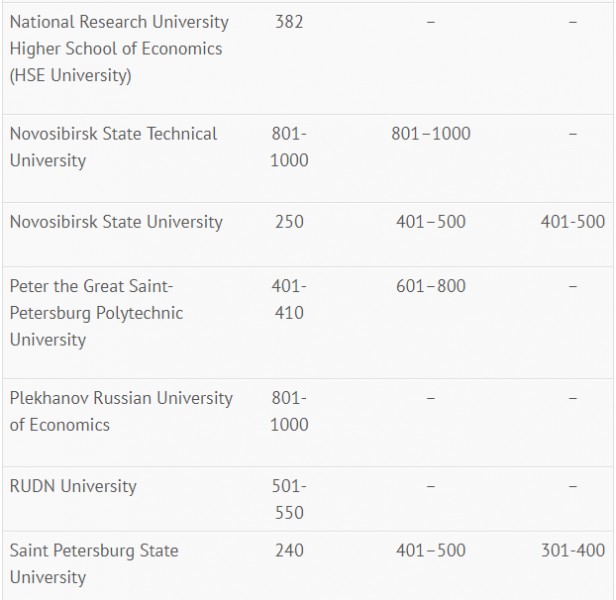Select the 250 ranking for Novosibirsk State University
Screen dimensions: 616x600
(x=289, y=222)
